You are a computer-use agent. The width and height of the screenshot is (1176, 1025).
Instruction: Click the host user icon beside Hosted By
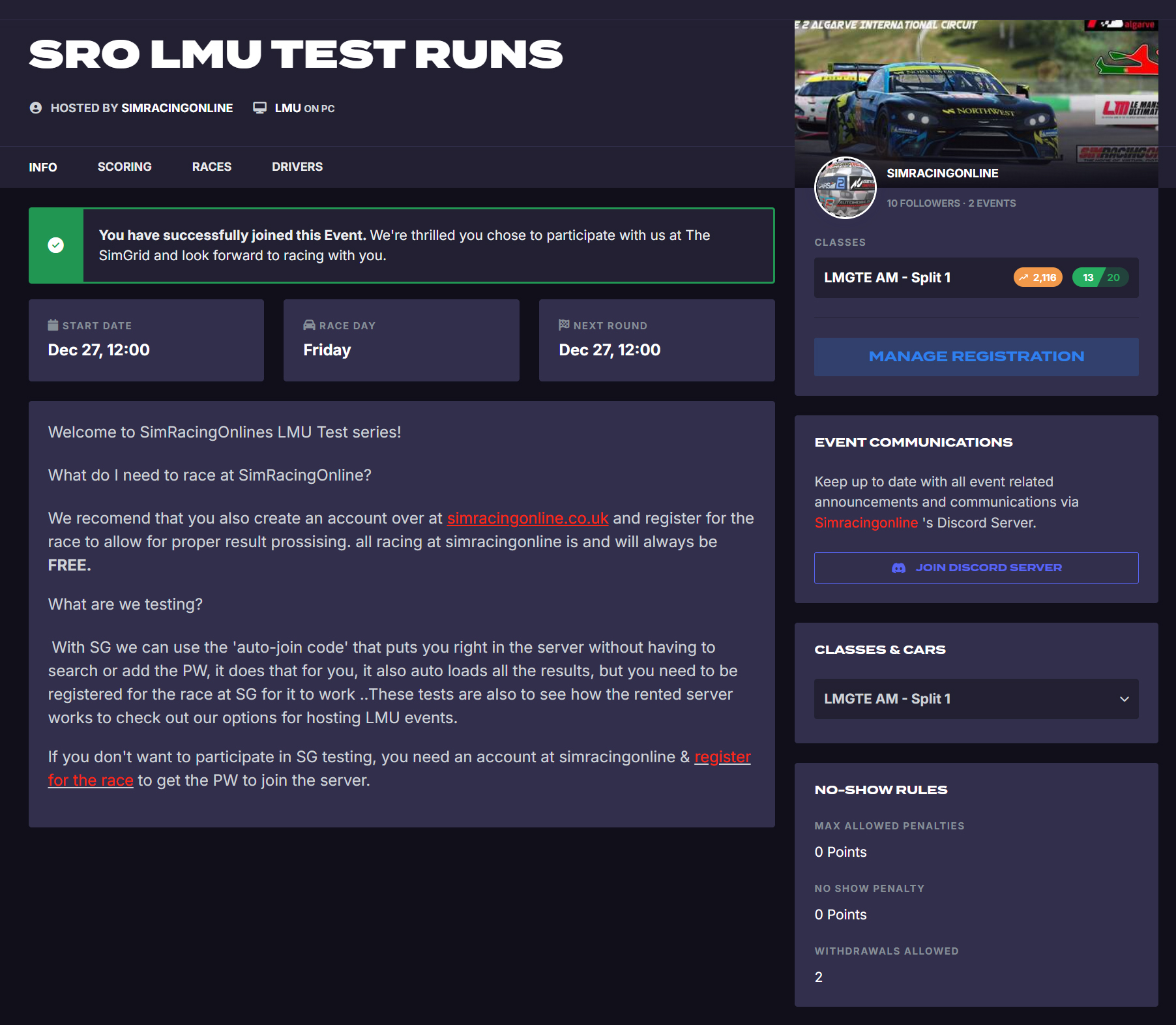click(36, 108)
